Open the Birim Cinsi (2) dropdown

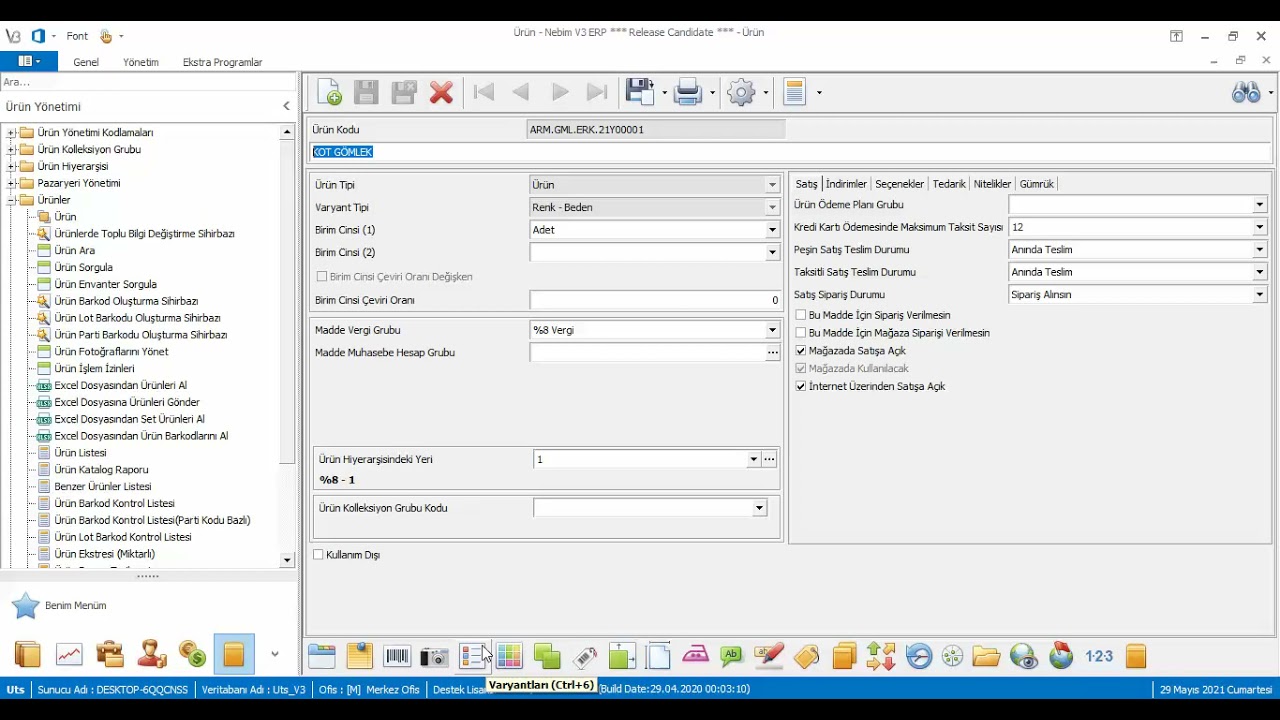772,253
